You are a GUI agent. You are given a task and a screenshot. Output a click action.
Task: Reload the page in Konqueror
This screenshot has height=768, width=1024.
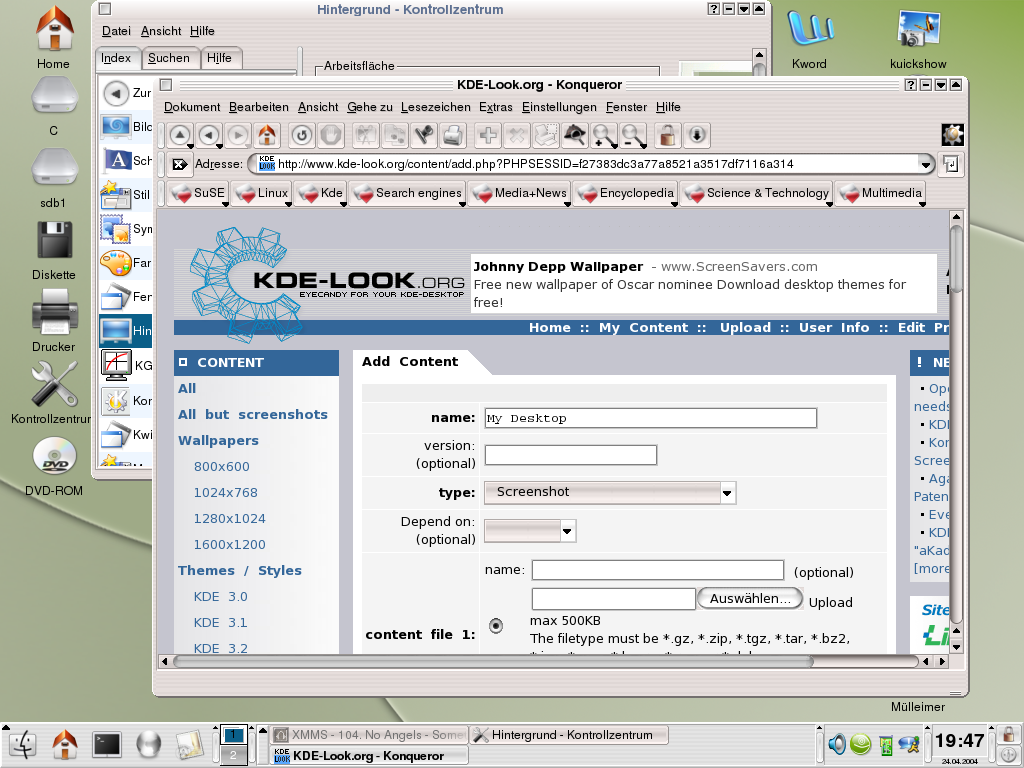pyautogui.click(x=302, y=135)
